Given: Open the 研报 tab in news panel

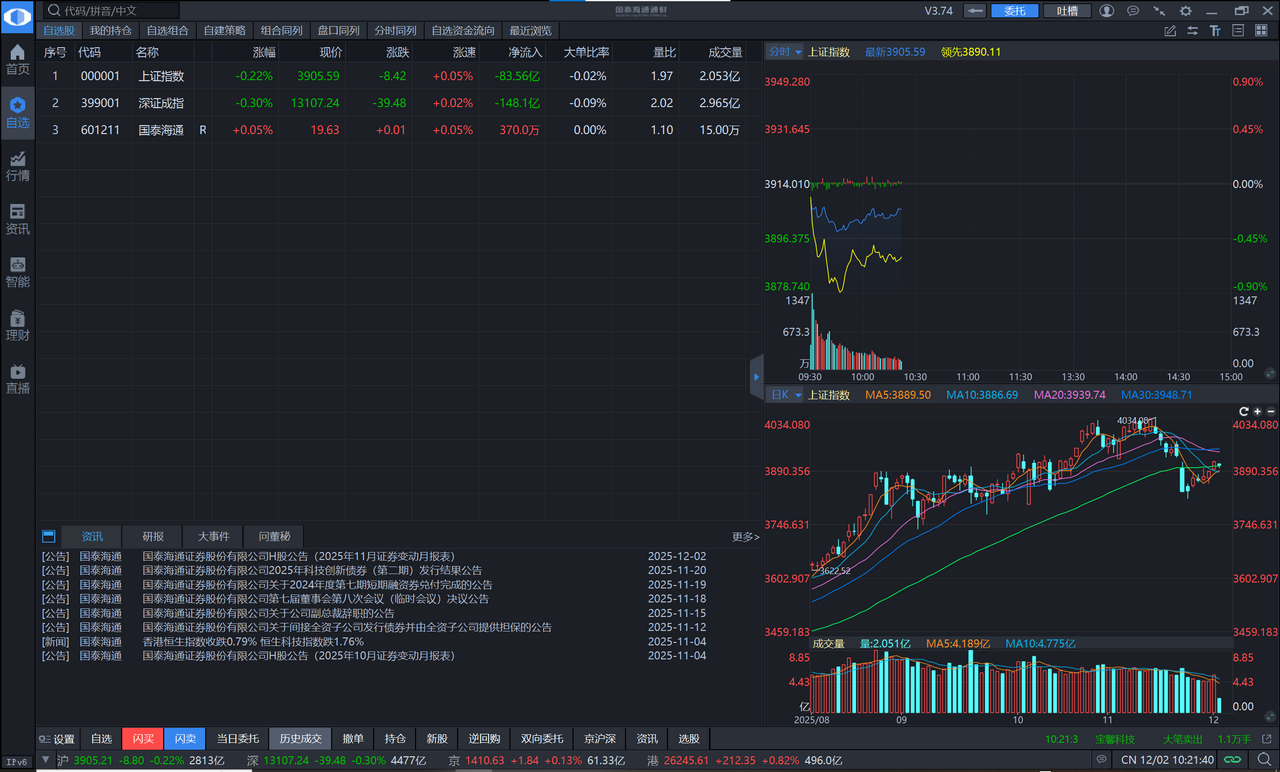Looking at the screenshot, I should tap(151, 536).
